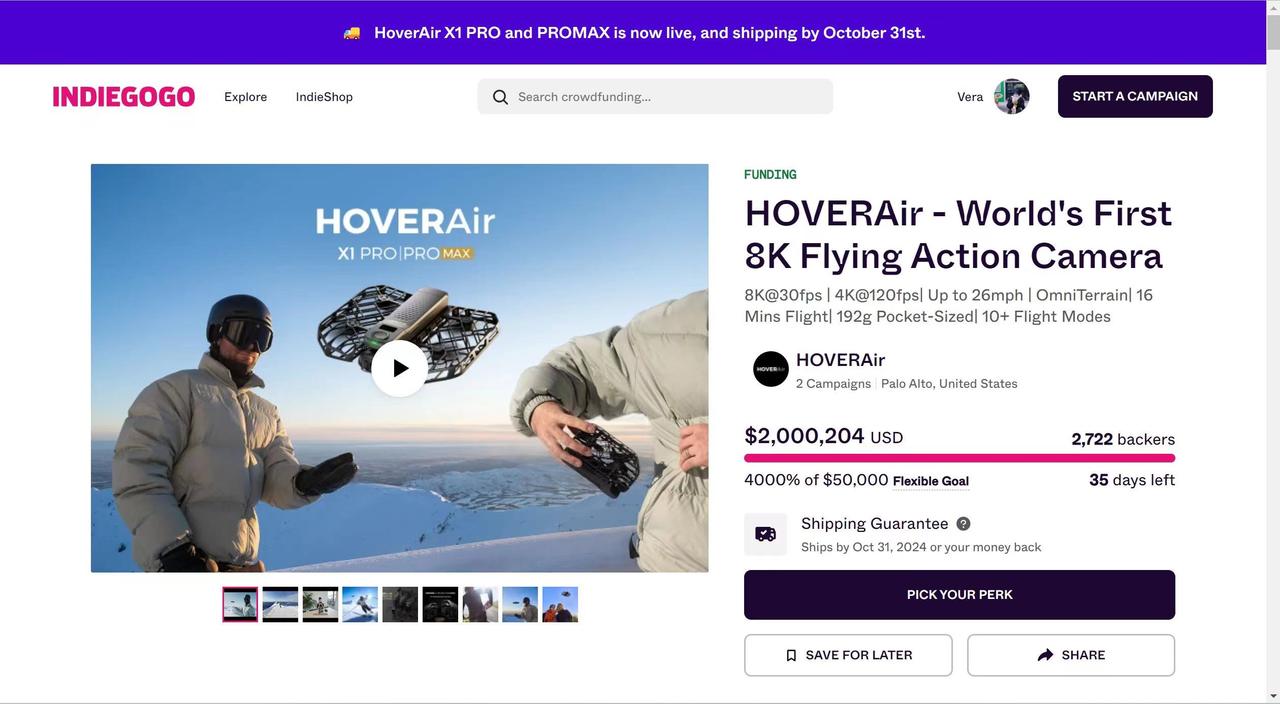Open the IndieShop menu item

point(324,97)
